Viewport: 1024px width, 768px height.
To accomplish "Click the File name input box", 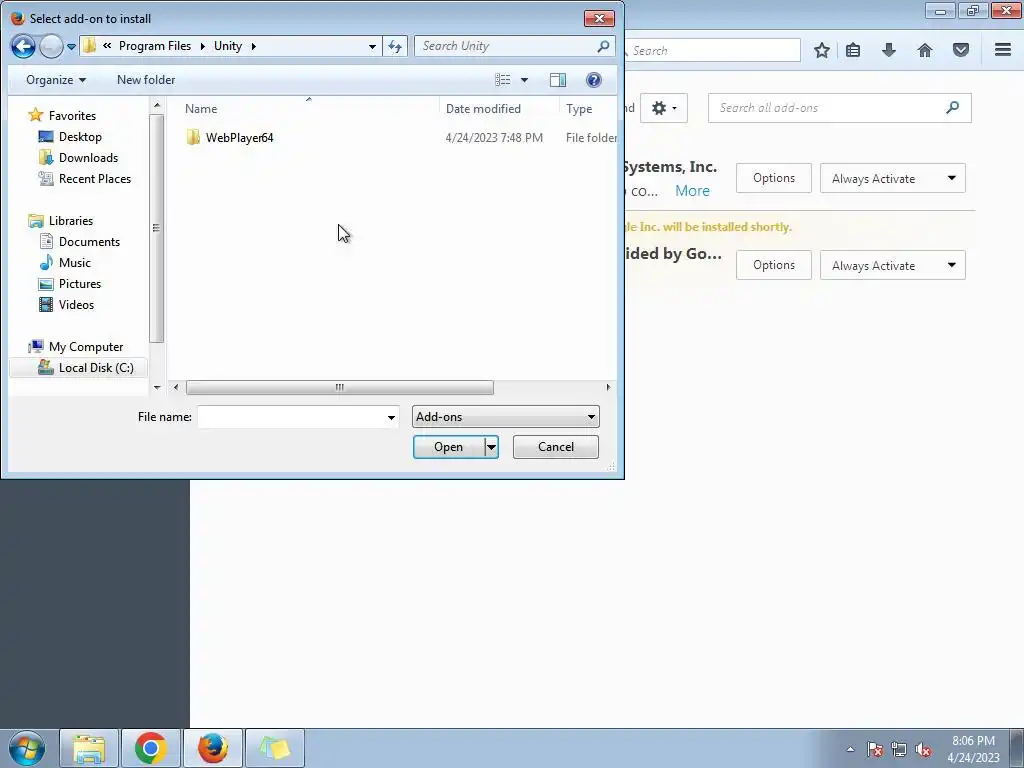I will coord(291,417).
